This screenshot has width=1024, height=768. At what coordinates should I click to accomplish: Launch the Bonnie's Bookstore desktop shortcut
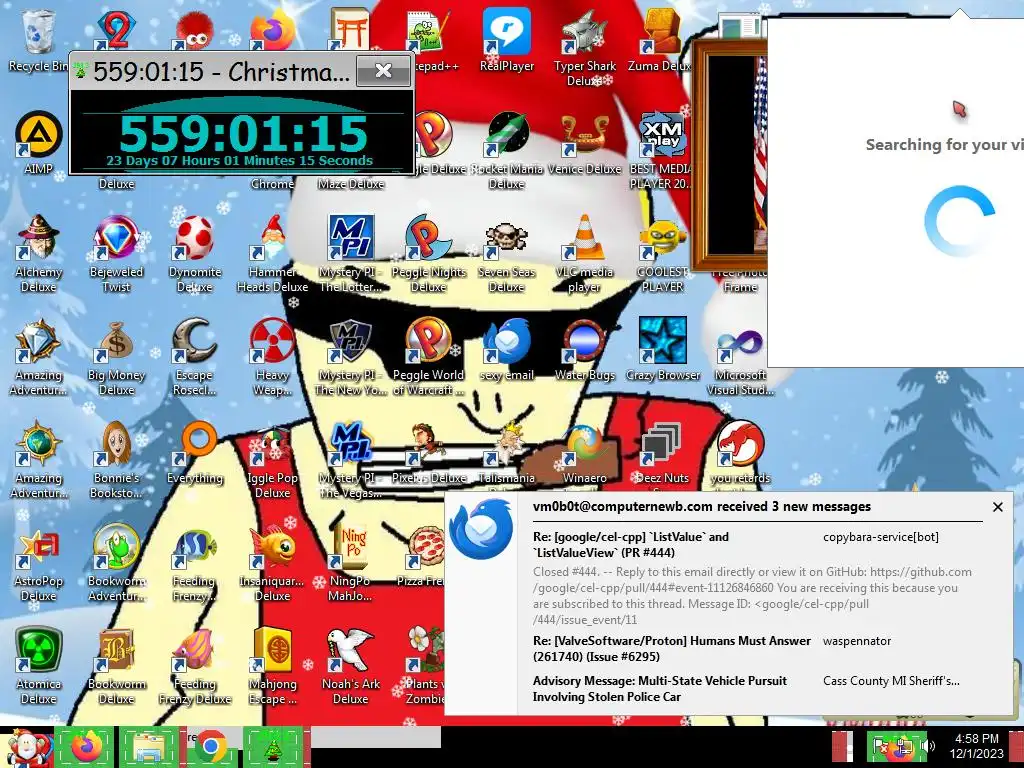click(x=116, y=458)
